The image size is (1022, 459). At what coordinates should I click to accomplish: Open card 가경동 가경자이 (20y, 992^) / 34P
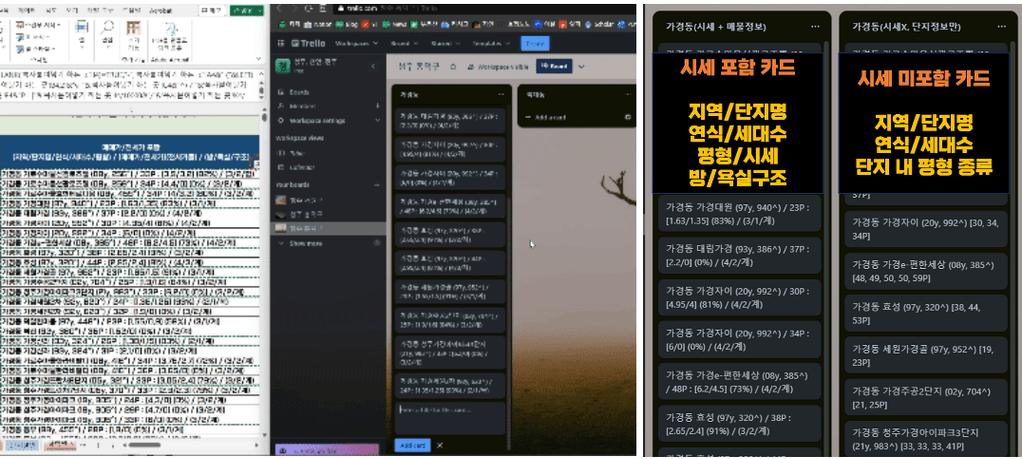click(740, 339)
